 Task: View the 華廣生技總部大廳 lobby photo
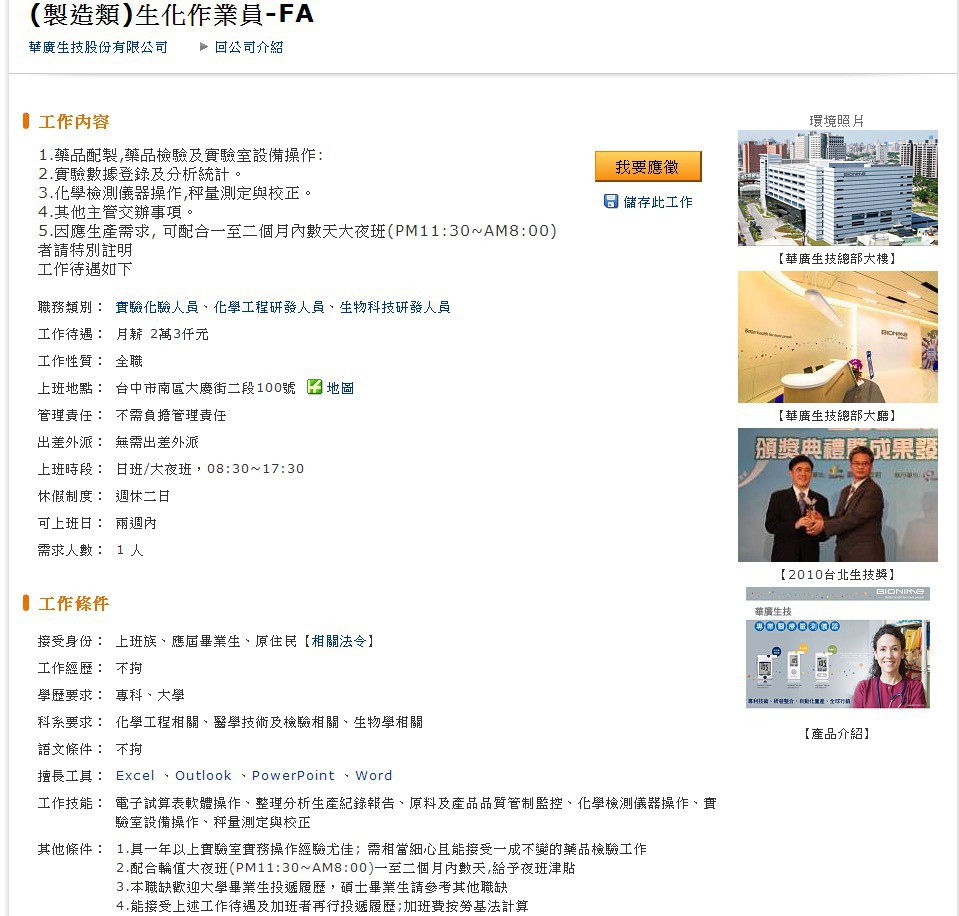[x=837, y=337]
